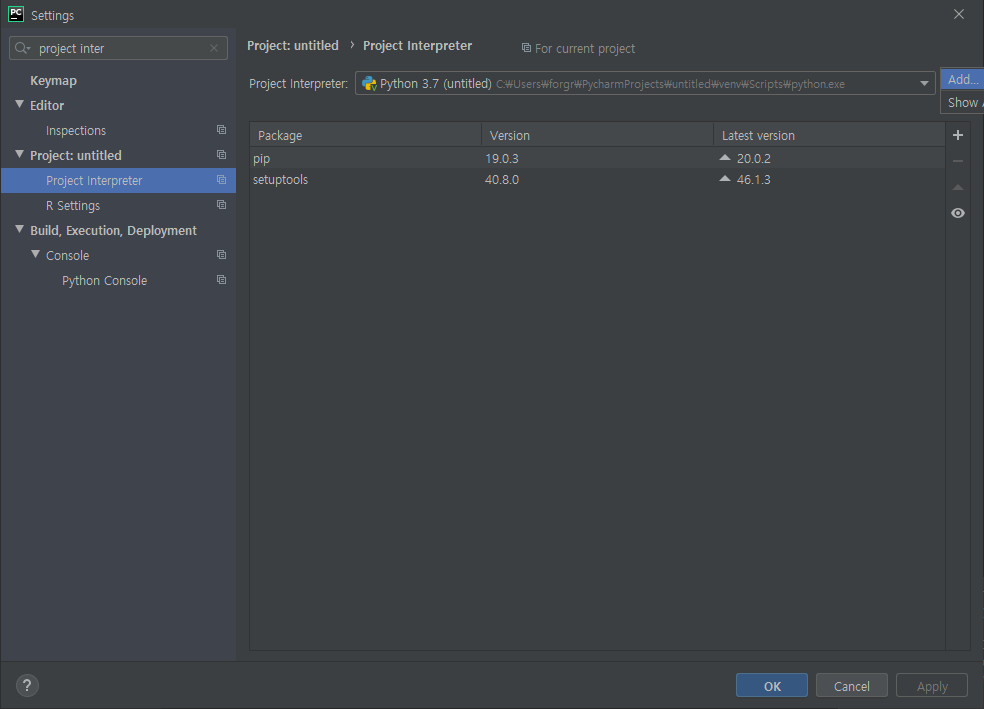Image resolution: width=984 pixels, height=709 pixels.
Task: Click the plus icon to install package
Action: (958, 135)
